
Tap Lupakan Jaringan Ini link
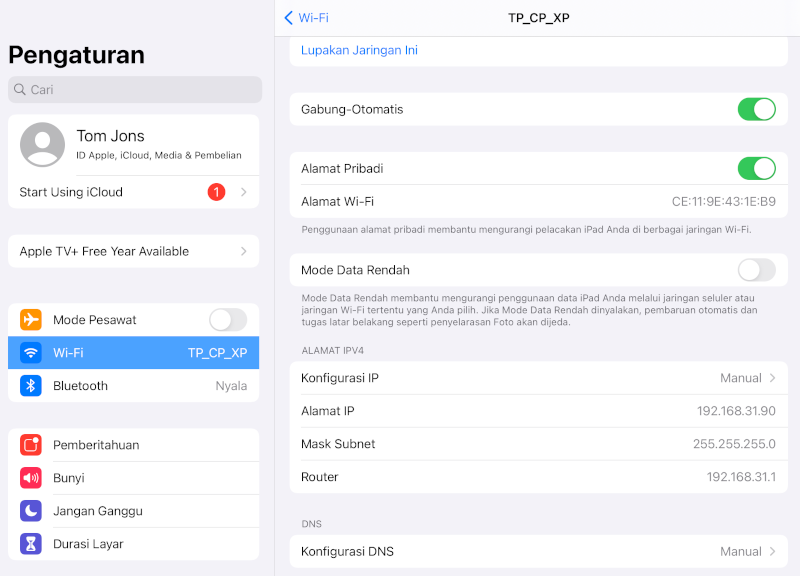coord(359,50)
